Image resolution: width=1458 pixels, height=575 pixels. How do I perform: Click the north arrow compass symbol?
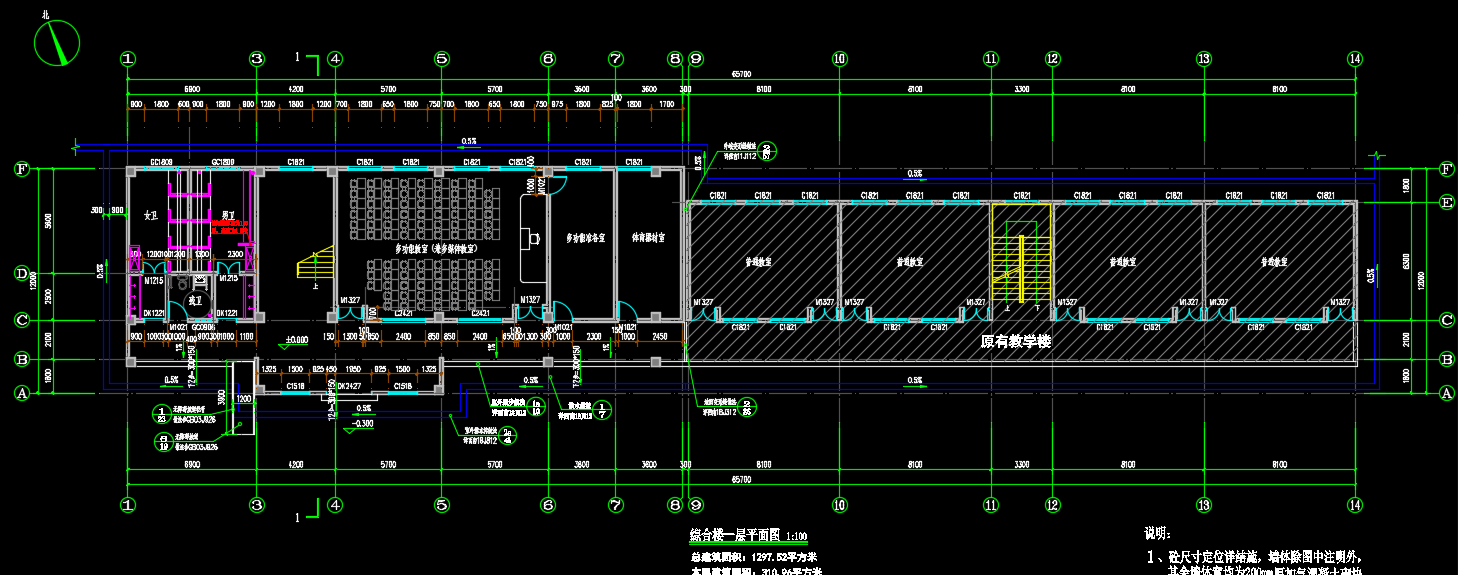point(57,43)
